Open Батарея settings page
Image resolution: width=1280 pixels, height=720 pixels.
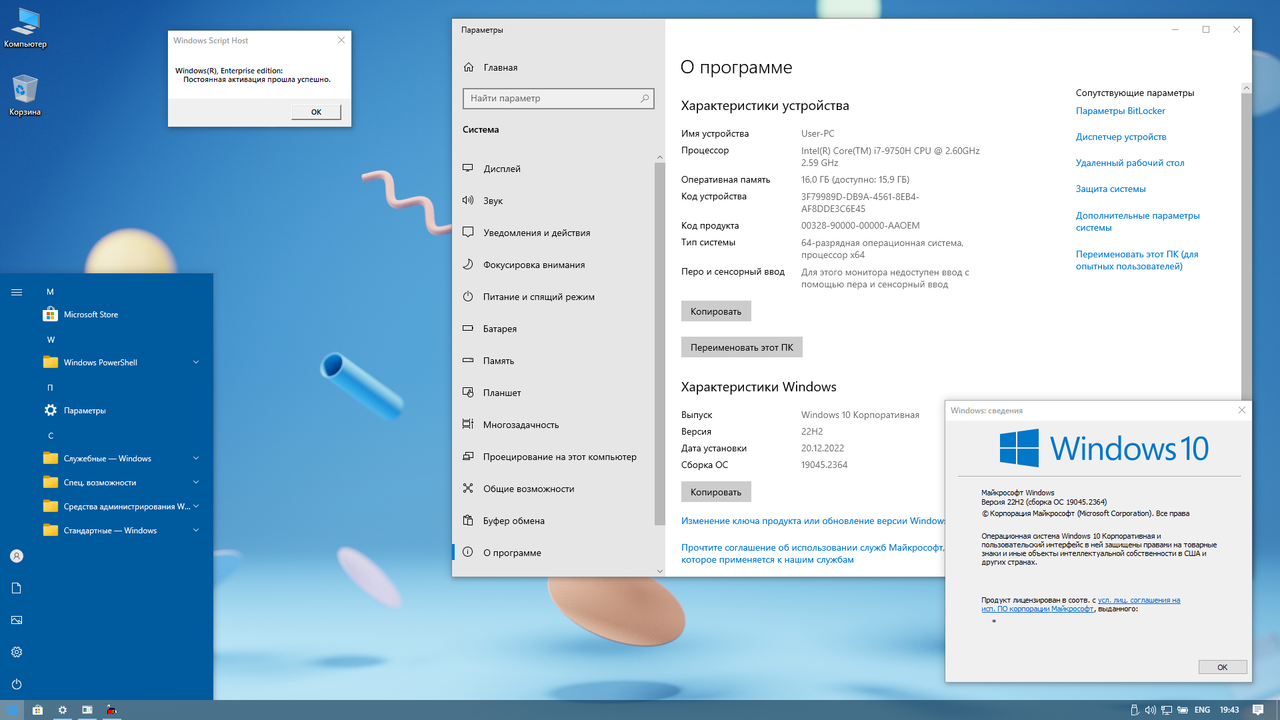pos(553,329)
